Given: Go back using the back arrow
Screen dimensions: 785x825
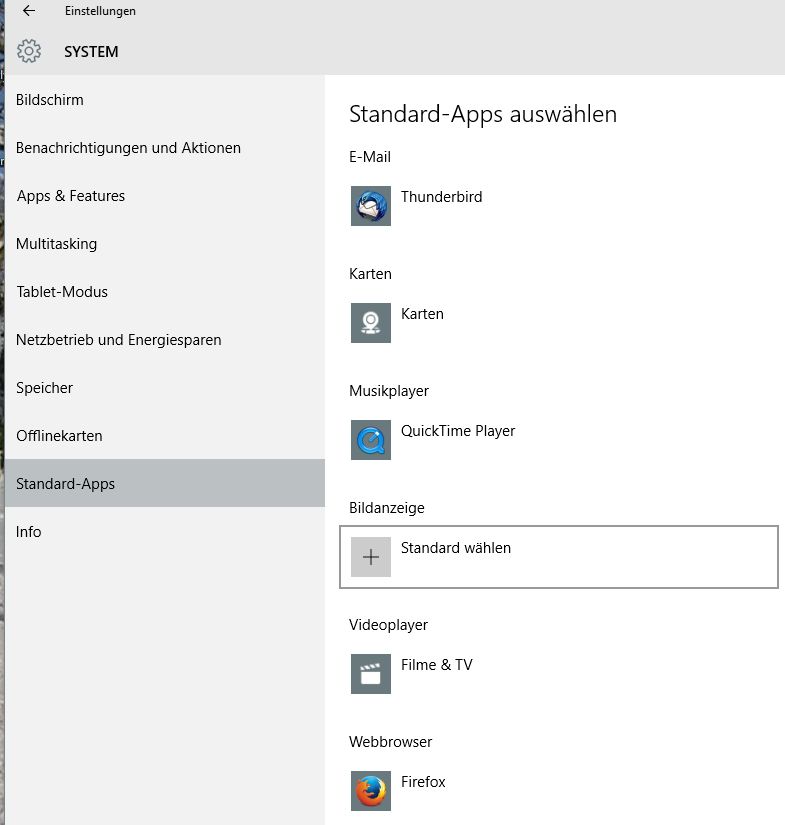Looking at the screenshot, I should [29, 11].
